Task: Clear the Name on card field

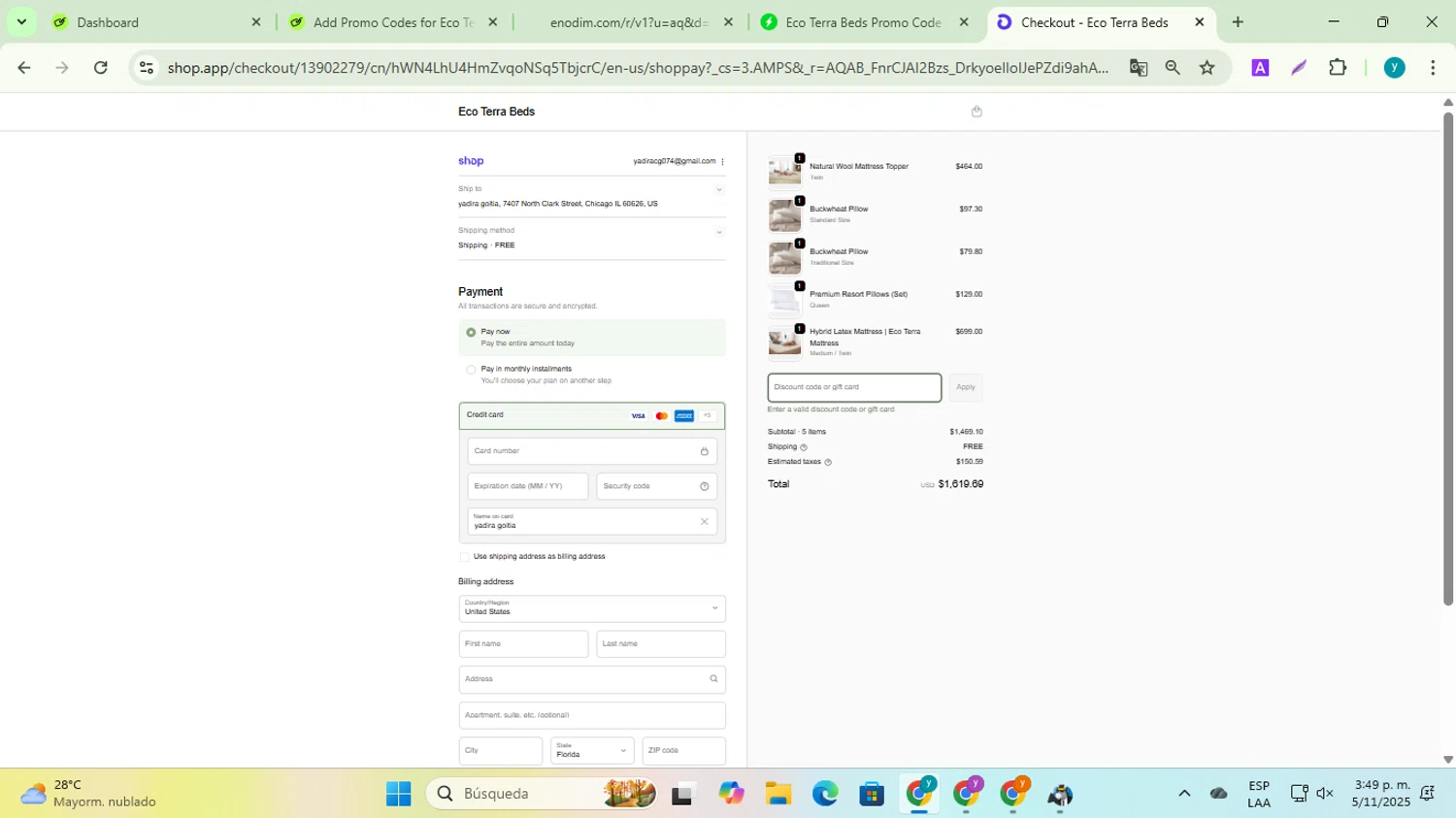Action: click(705, 522)
